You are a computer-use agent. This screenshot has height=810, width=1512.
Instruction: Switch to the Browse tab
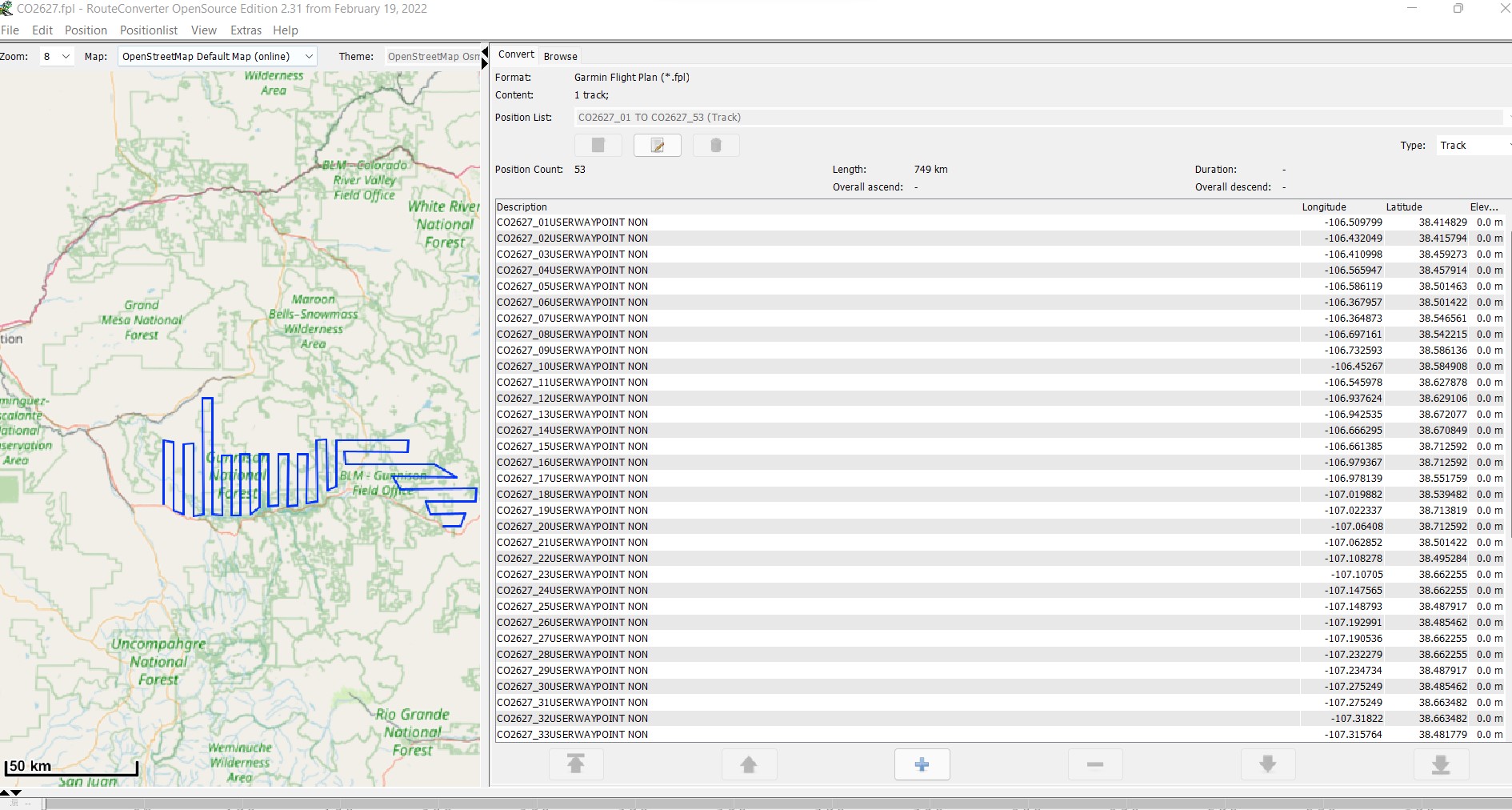(560, 56)
